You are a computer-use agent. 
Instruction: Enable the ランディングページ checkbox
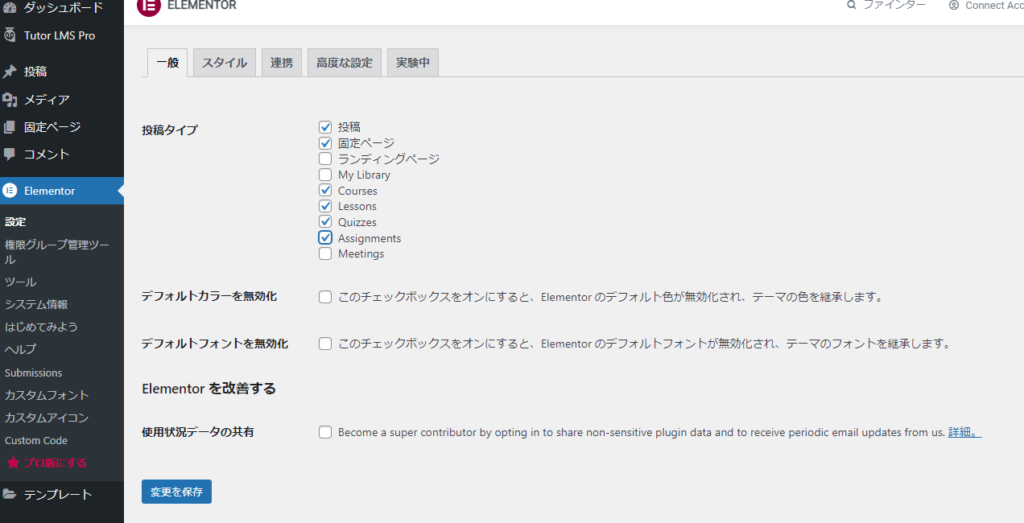coord(325,159)
